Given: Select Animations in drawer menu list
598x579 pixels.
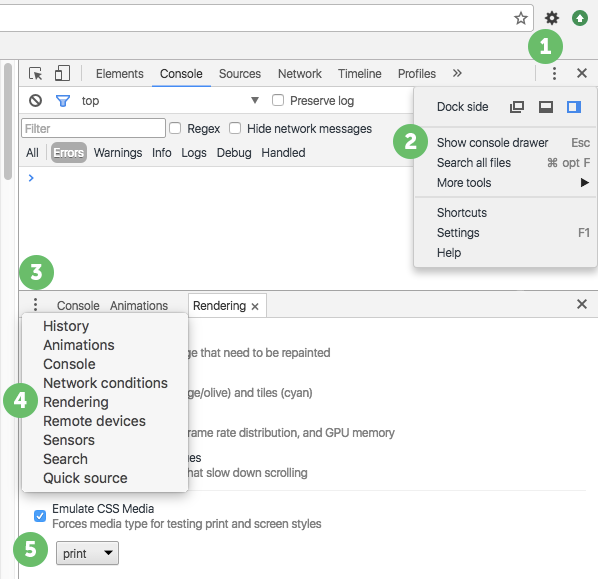Looking at the screenshot, I should (105, 345).
